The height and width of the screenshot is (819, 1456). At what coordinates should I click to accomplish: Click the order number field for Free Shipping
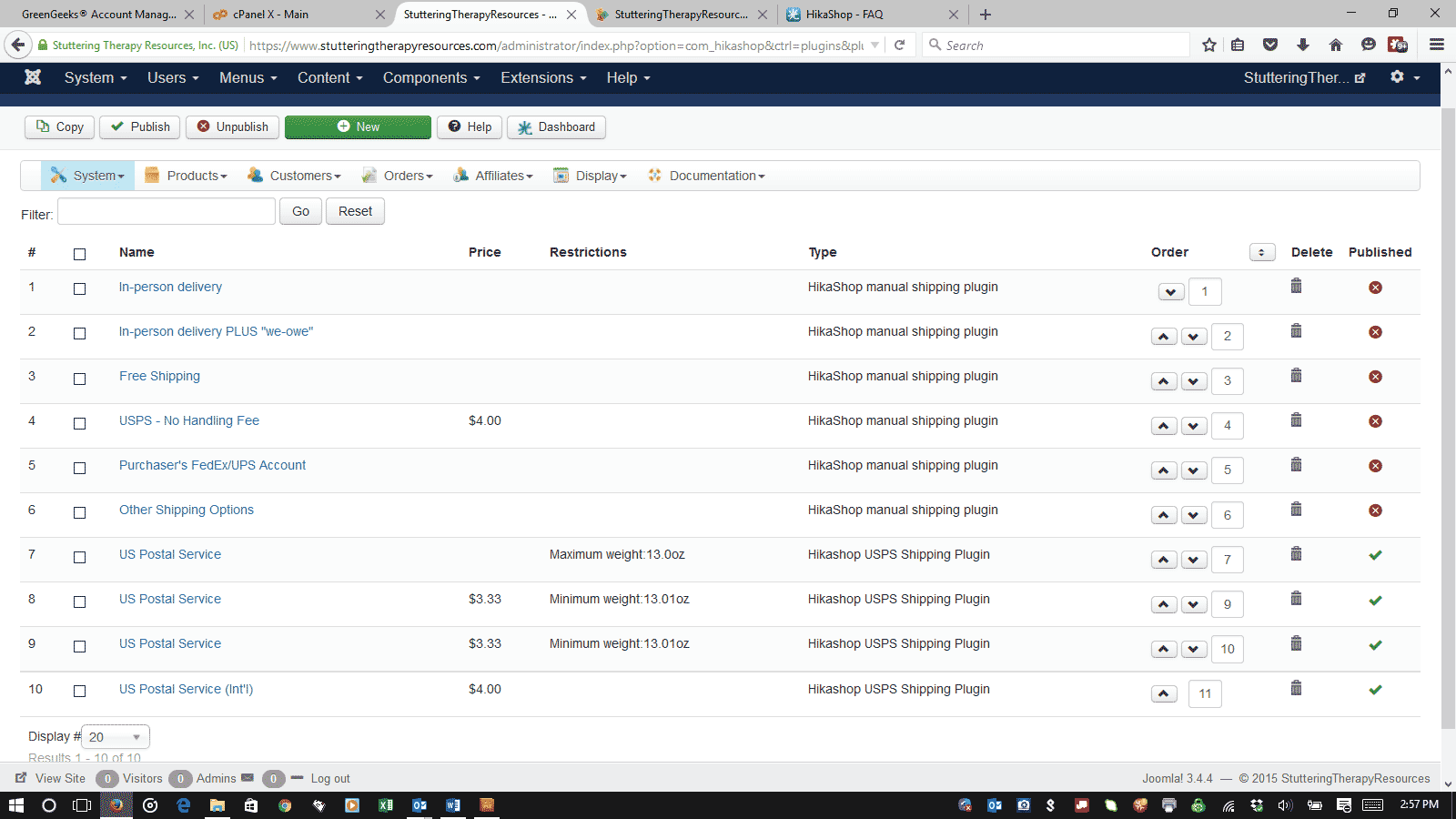(1227, 381)
